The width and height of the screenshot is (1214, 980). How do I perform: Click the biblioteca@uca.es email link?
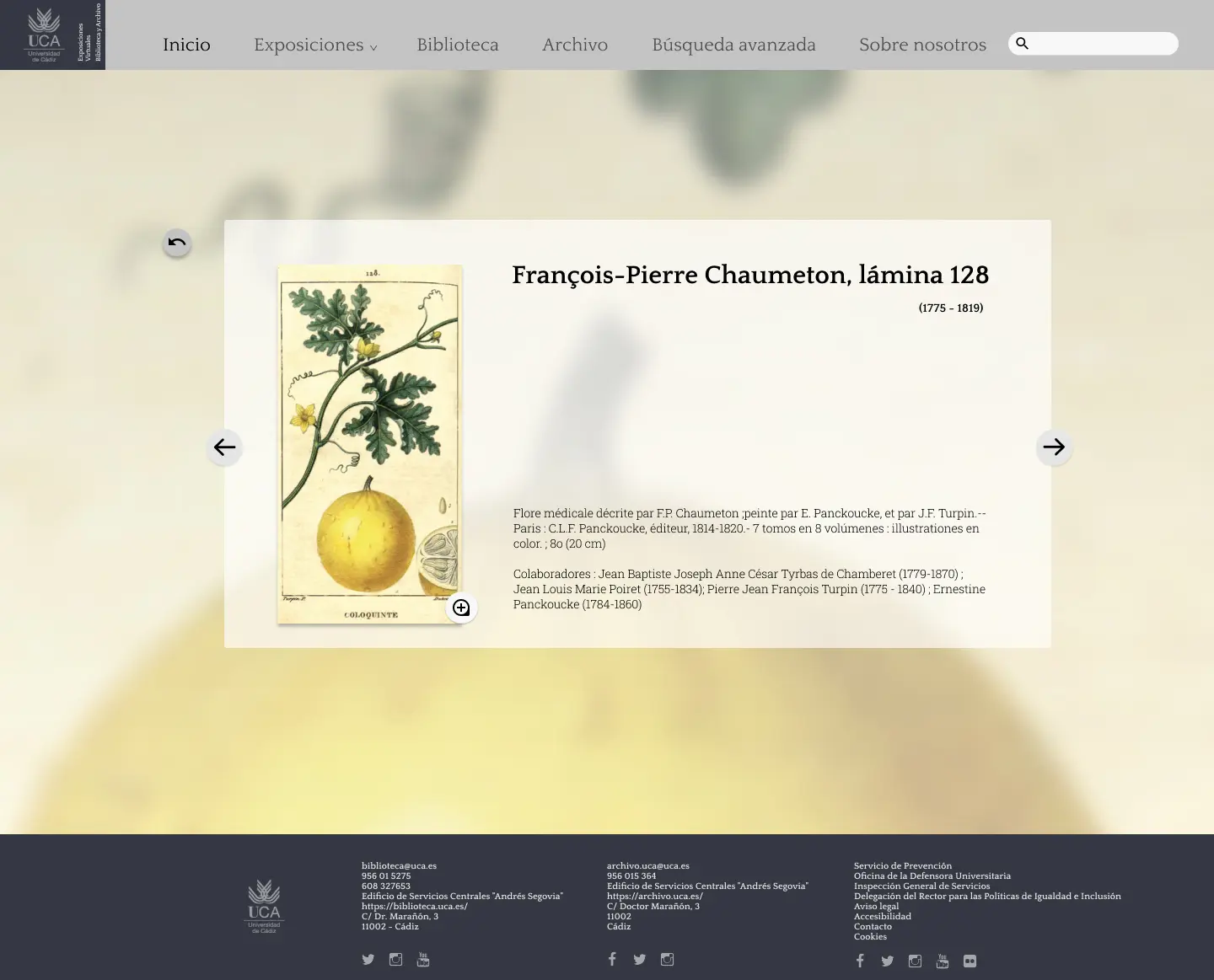click(x=399, y=865)
